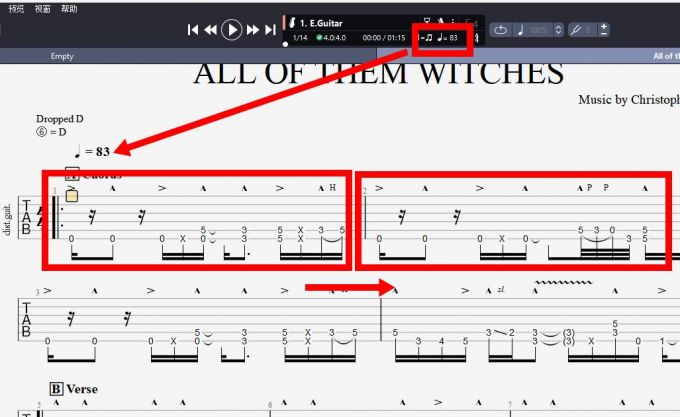Image resolution: width=680 pixels, height=417 pixels.
Task: Click the tempo 83 display in the LCD
Action: click(448, 38)
